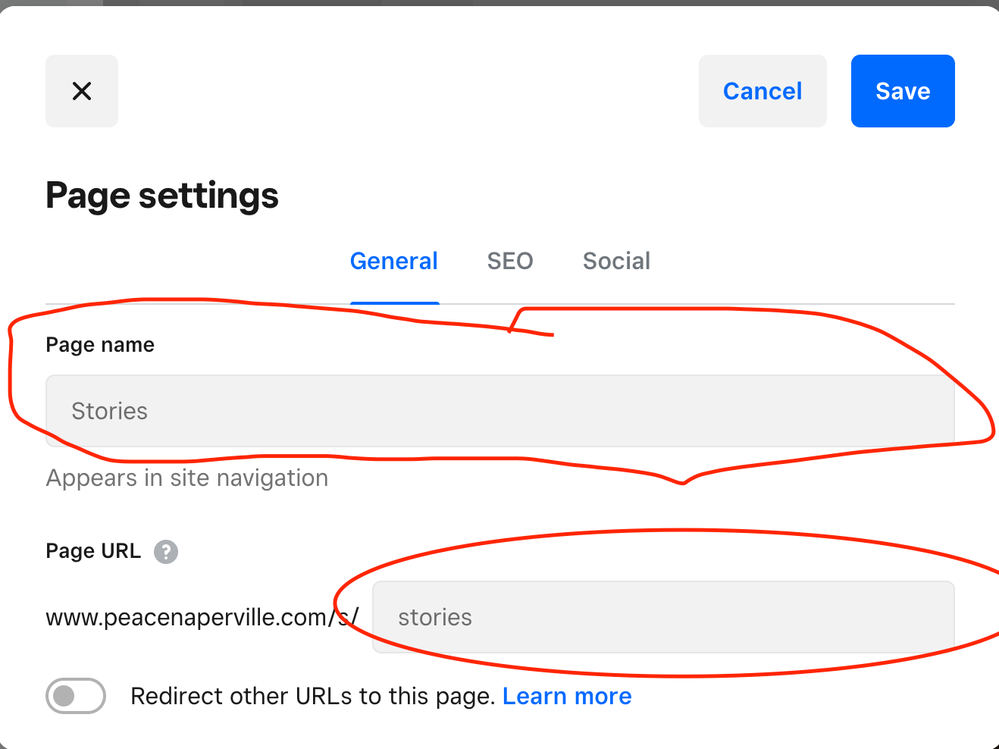Click the Page URL label text
The image size is (999, 749).
click(93, 551)
